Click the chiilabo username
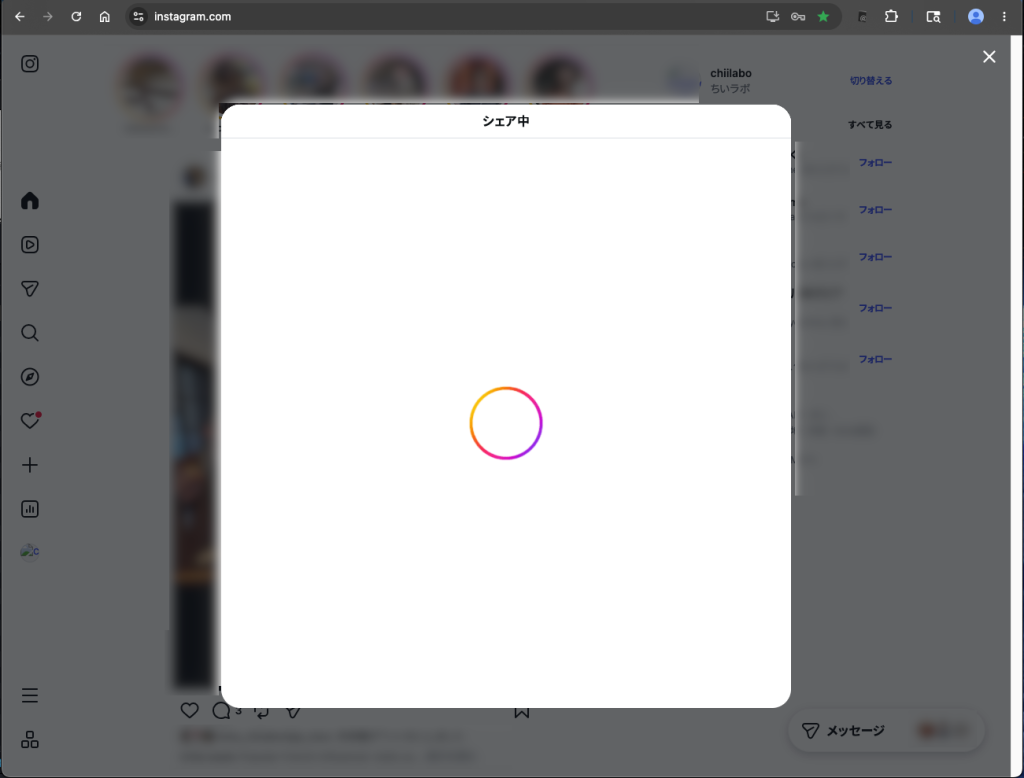 (x=731, y=73)
